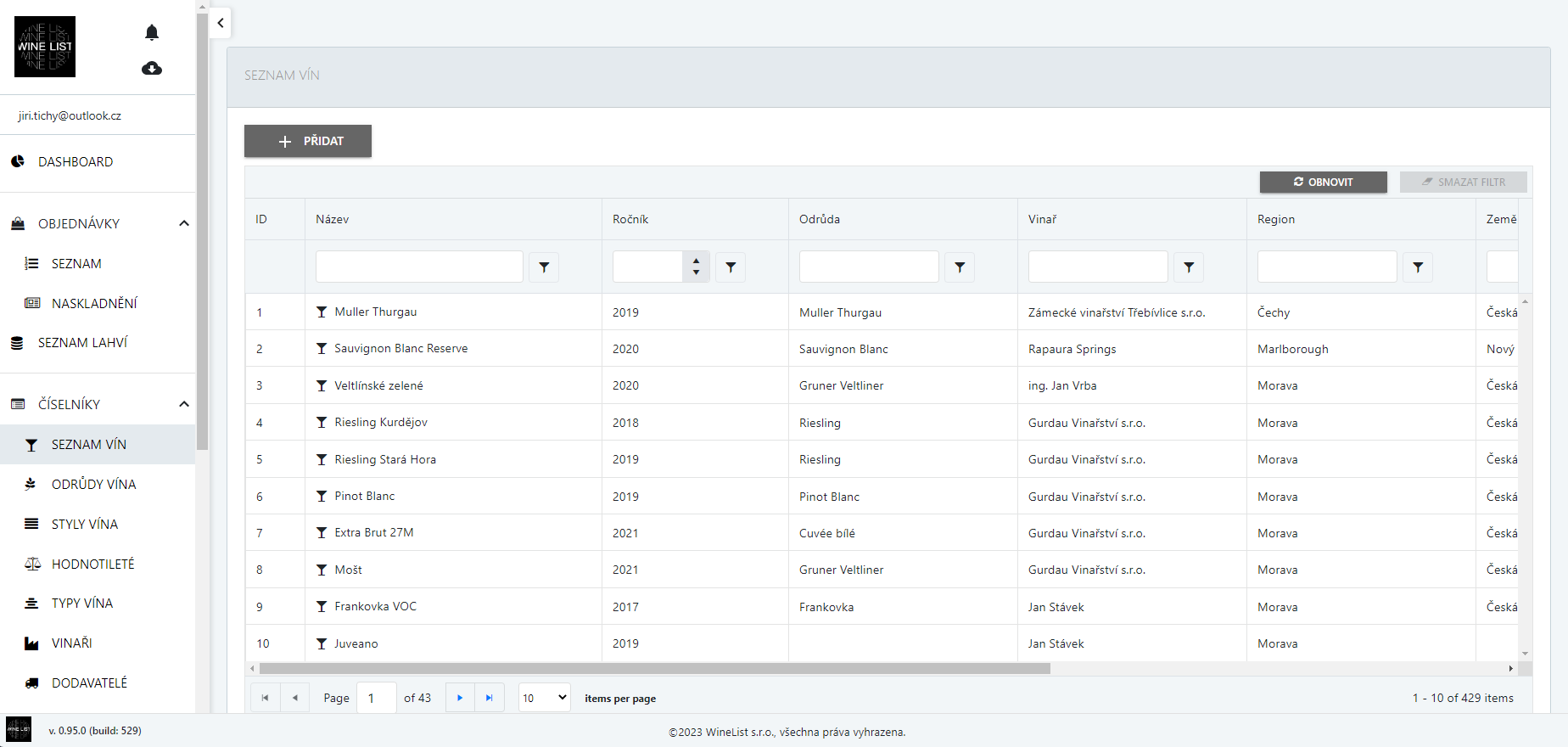Click the horizontal scrollbar of the grid
This screenshot has height=747, width=1568.
[655, 668]
